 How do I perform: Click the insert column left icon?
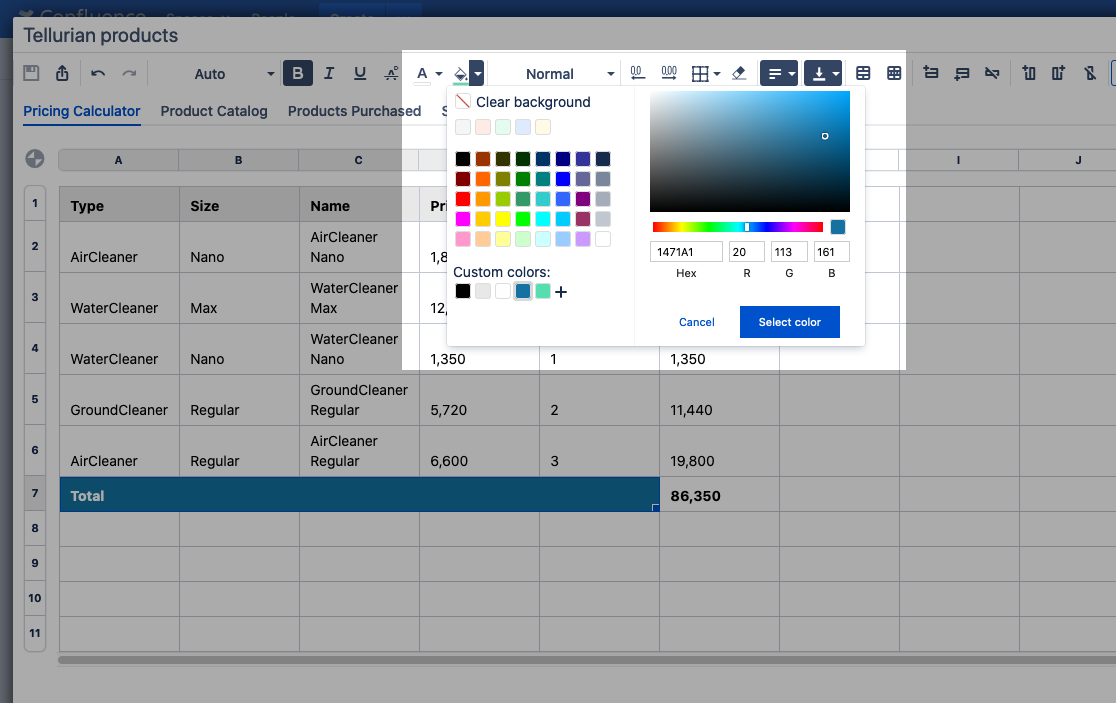click(1028, 73)
